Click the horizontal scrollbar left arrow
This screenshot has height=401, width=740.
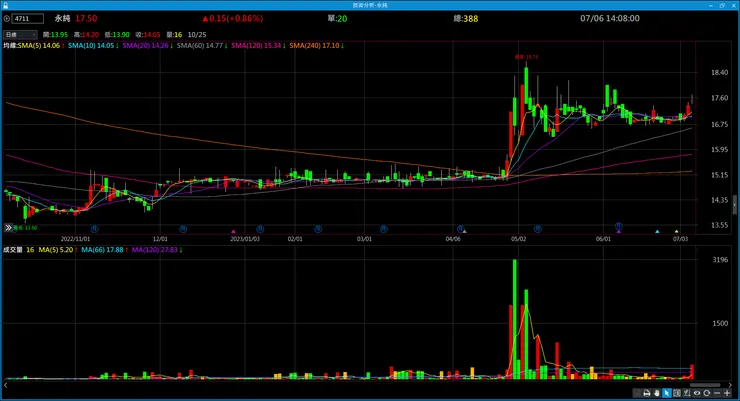point(6,385)
